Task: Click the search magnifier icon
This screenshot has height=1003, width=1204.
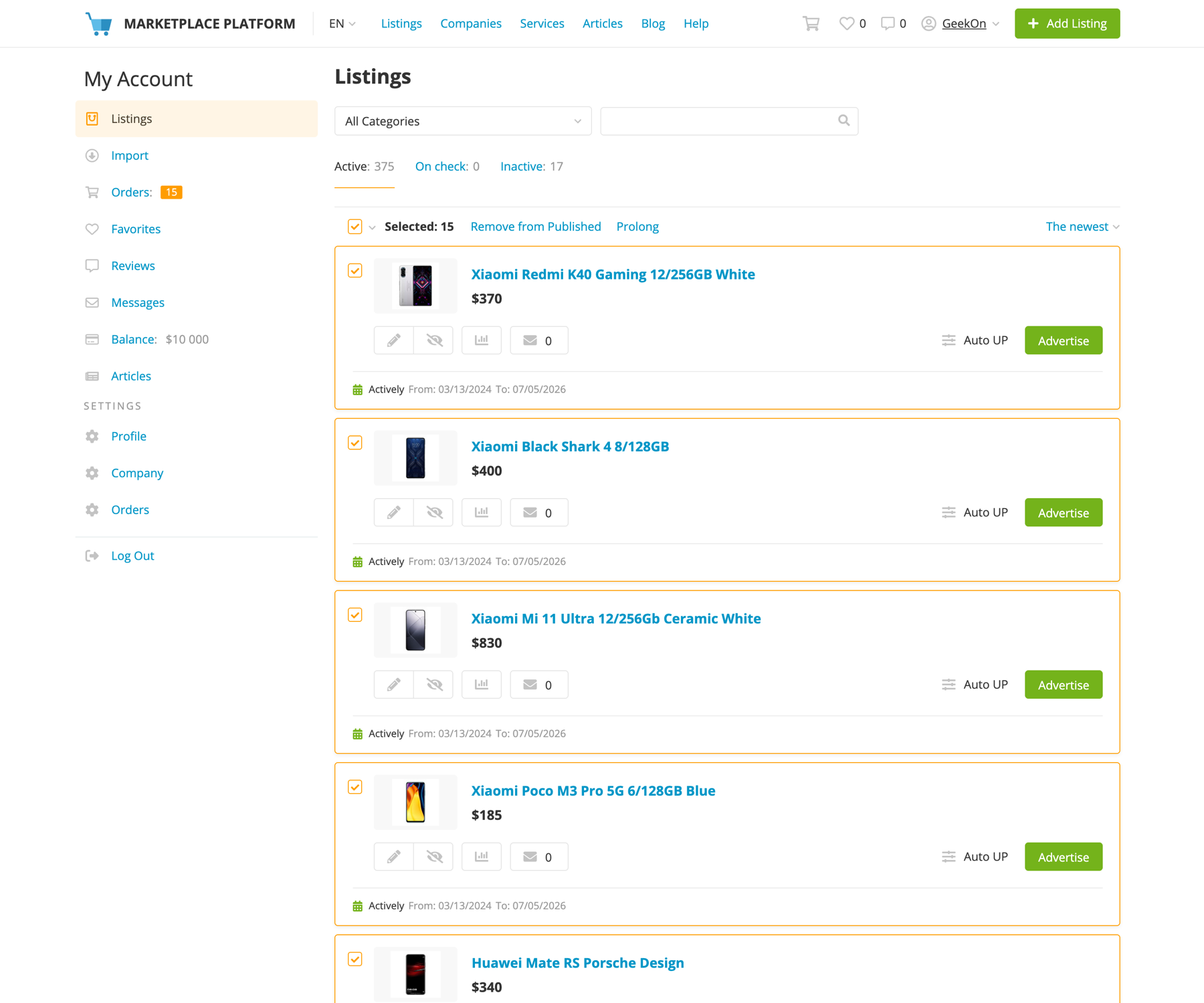Action: click(843, 120)
